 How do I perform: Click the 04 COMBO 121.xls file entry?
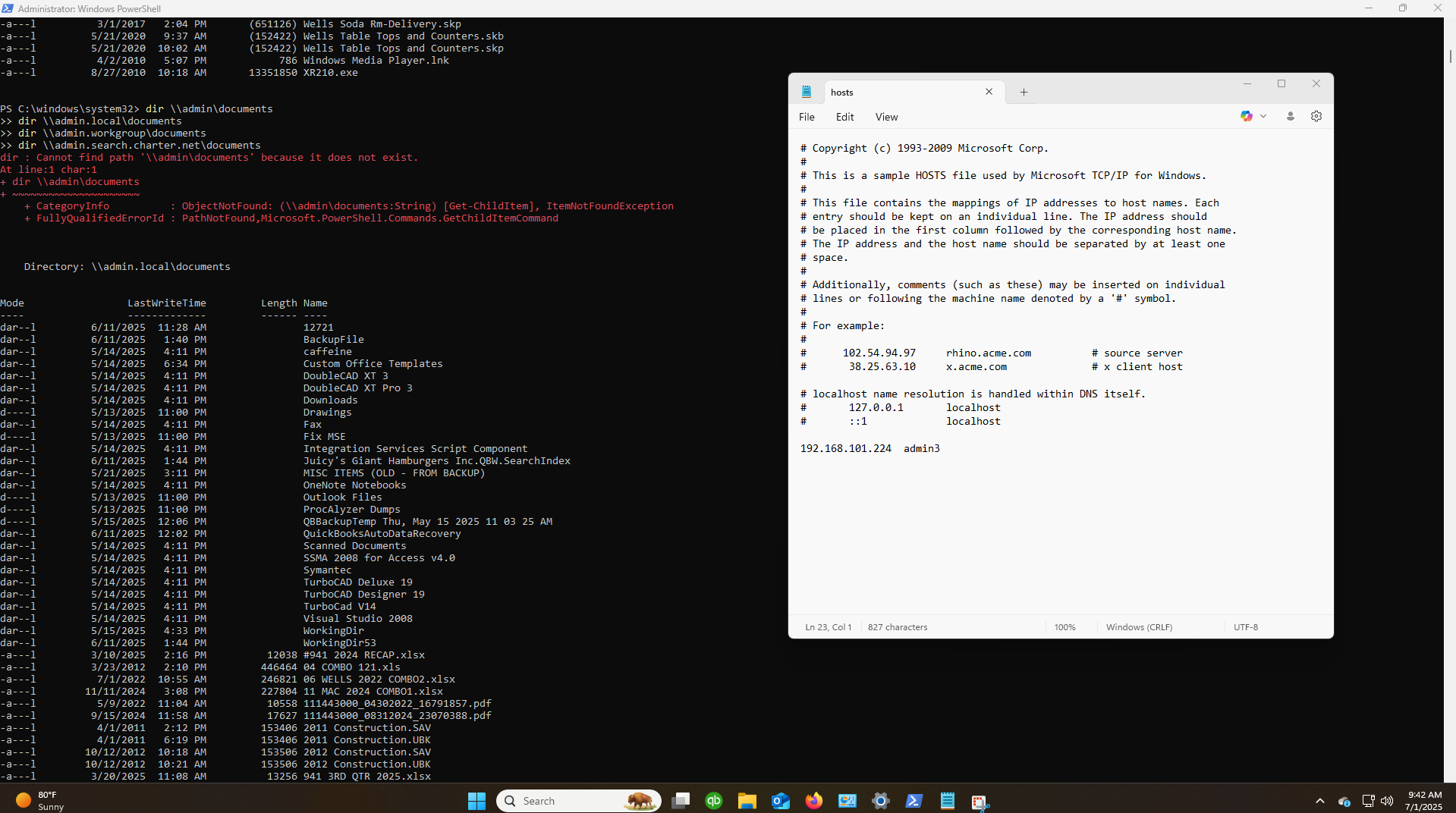click(352, 667)
